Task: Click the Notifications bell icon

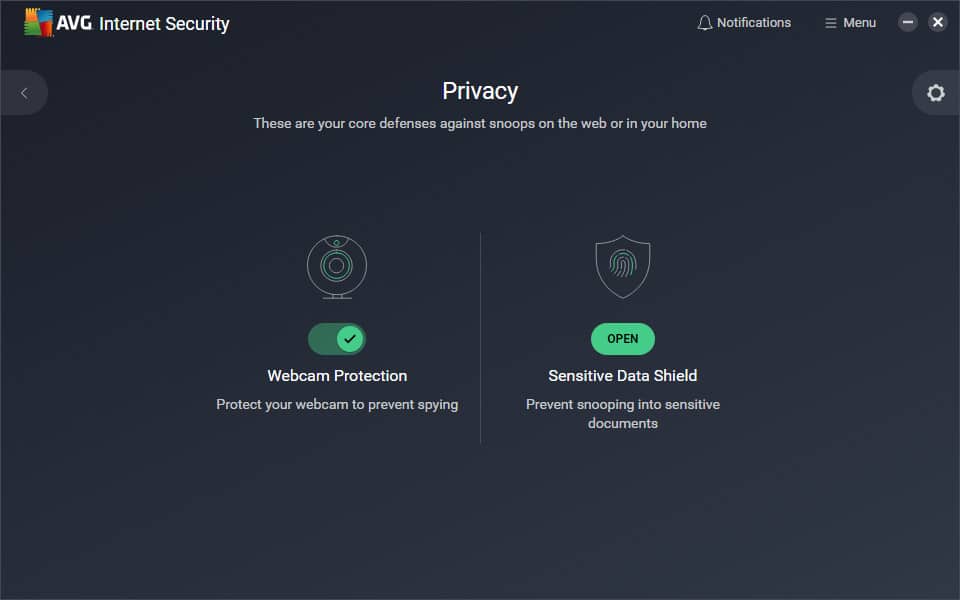Action: coord(705,23)
